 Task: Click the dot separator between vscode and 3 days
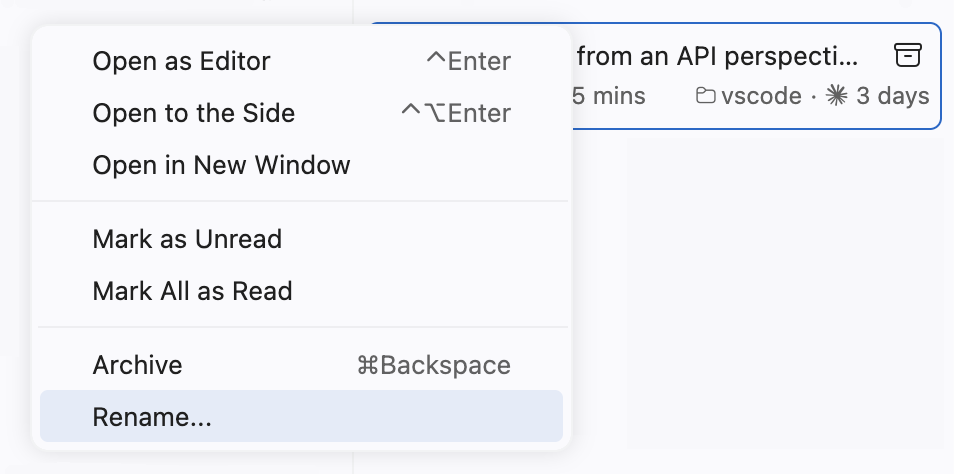pyautogui.click(x=814, y=96)
